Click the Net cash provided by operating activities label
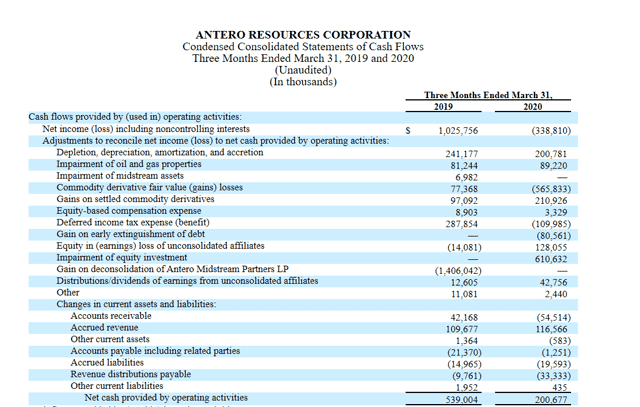Image resolution: width=640 pixels, height=407 pixels. pyautogui.click(x=166, y=397)
